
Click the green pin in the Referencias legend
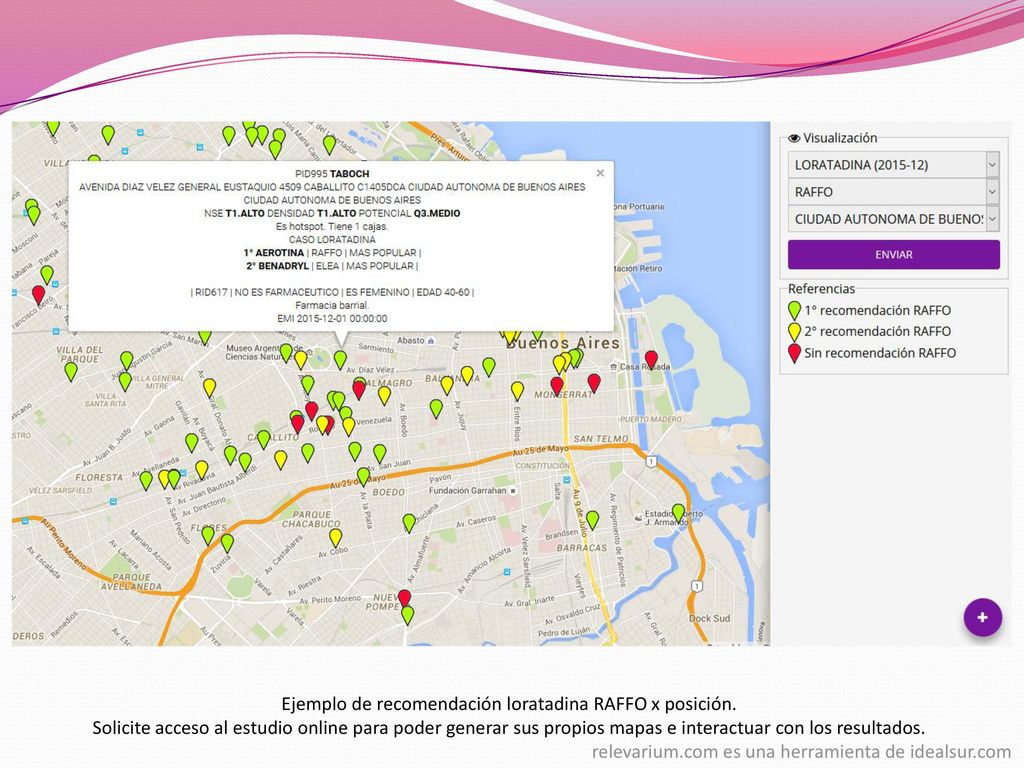click(x=794, y=311)
